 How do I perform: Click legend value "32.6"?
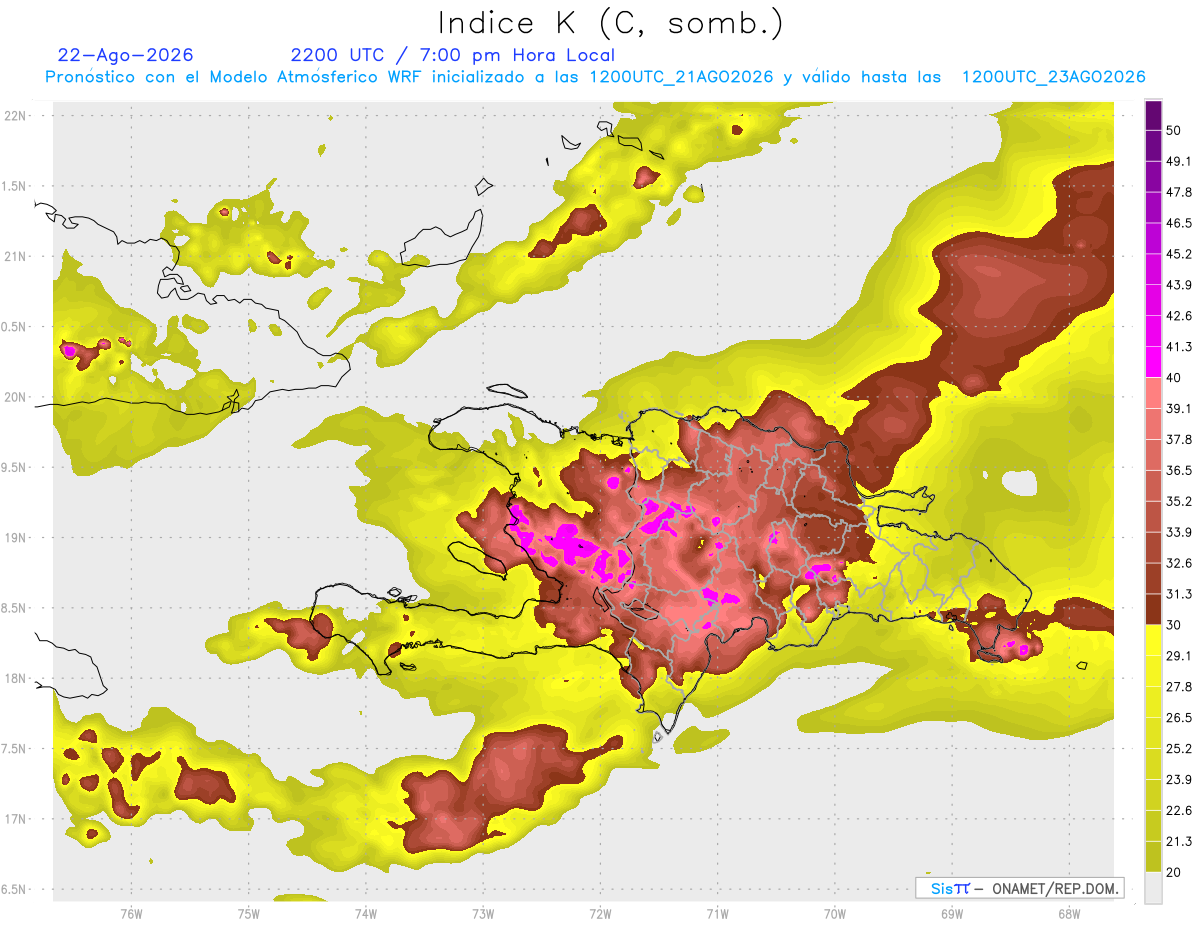(x=1178, y=563)
